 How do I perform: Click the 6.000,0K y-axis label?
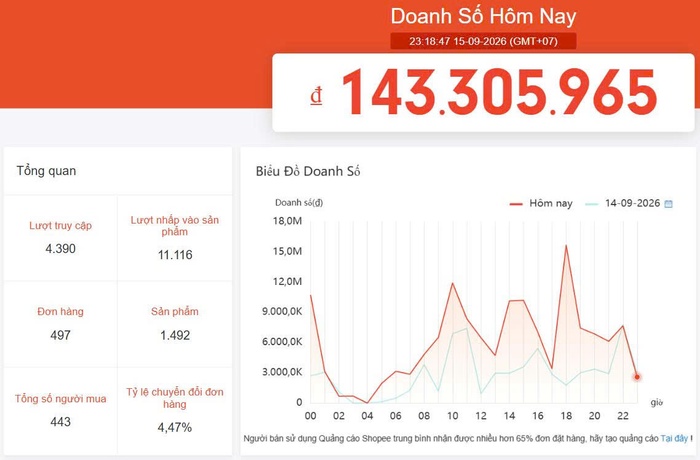pos(282,342)
